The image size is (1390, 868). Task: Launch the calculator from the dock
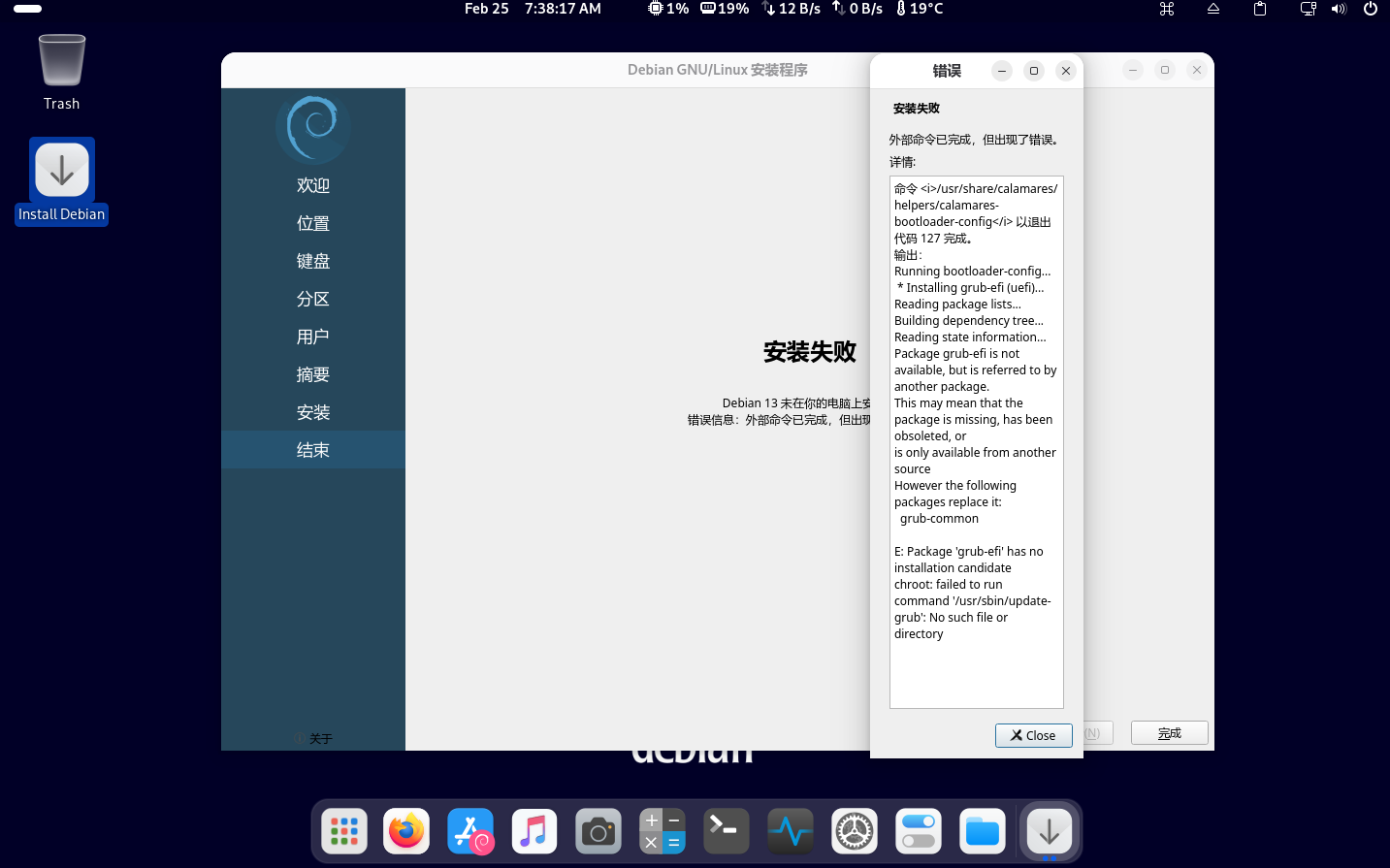click(x=663, y=831)
